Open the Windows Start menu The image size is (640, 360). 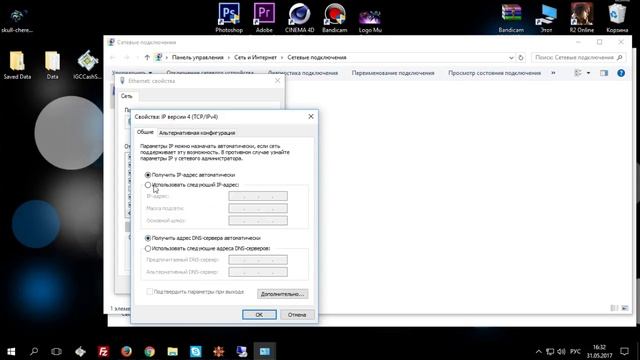pos(11,351)
